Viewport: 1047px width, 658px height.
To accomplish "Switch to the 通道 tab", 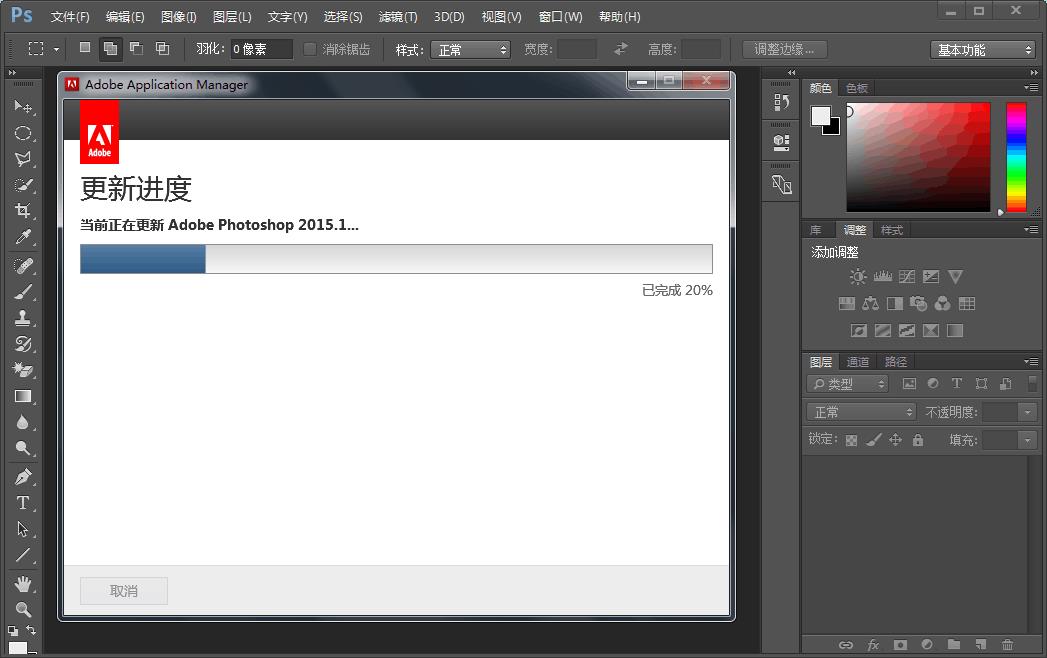I will click(x=858, y=362).
